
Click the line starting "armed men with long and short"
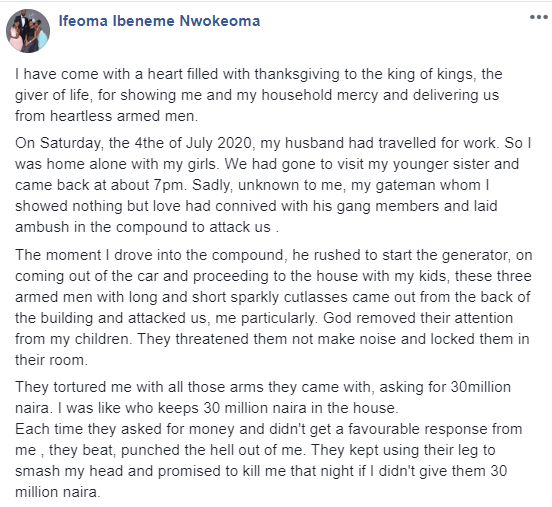tap(272, 297)
